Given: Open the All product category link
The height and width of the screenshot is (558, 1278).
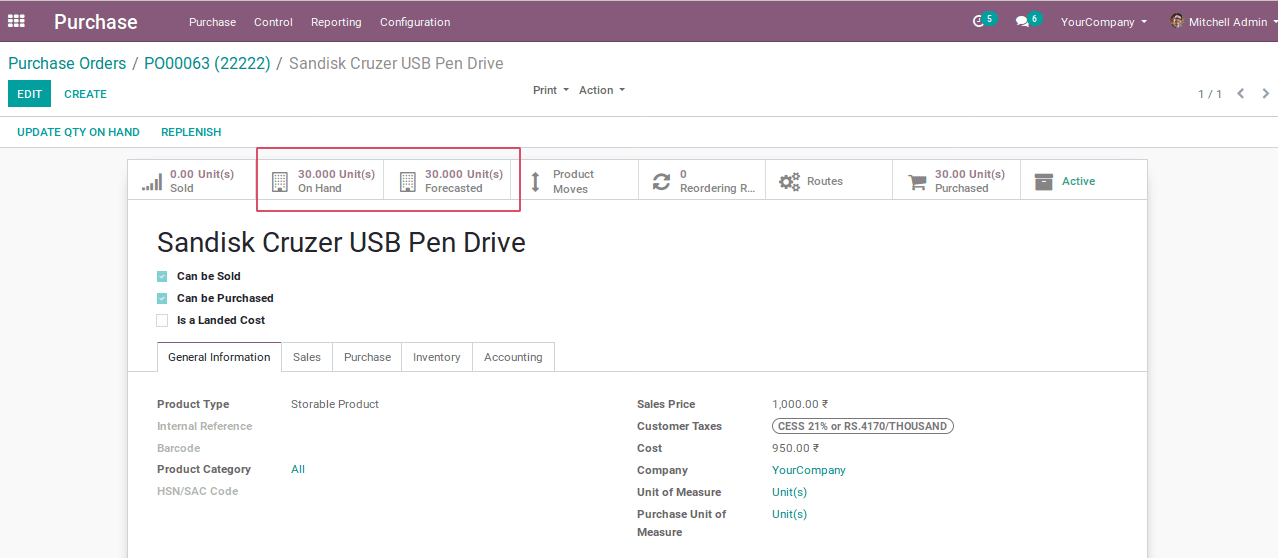Looking at the screenshot, I should click(x=298, y=469).
